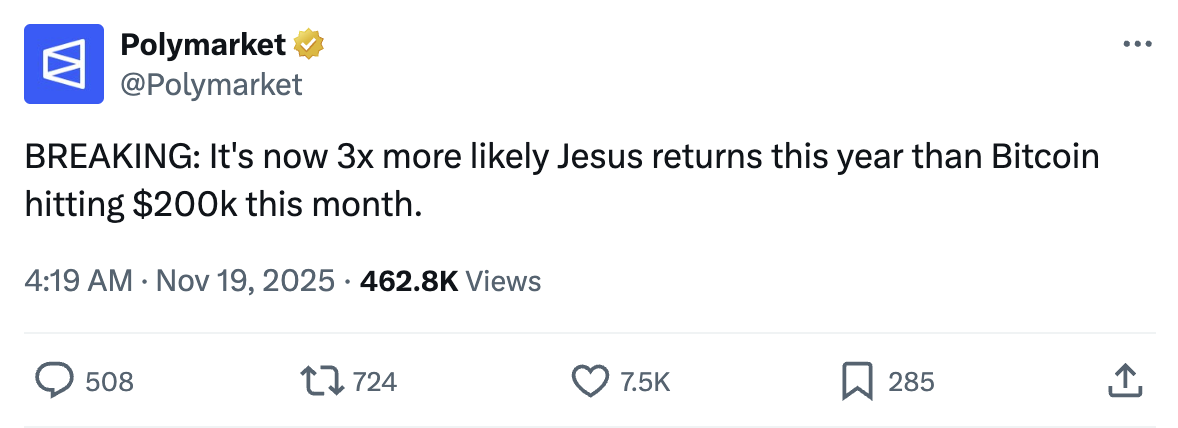Image resolution: width=1178 pixels, height=428 pixels.
Task: Click the gold verified badge
Action: [308, 44]
